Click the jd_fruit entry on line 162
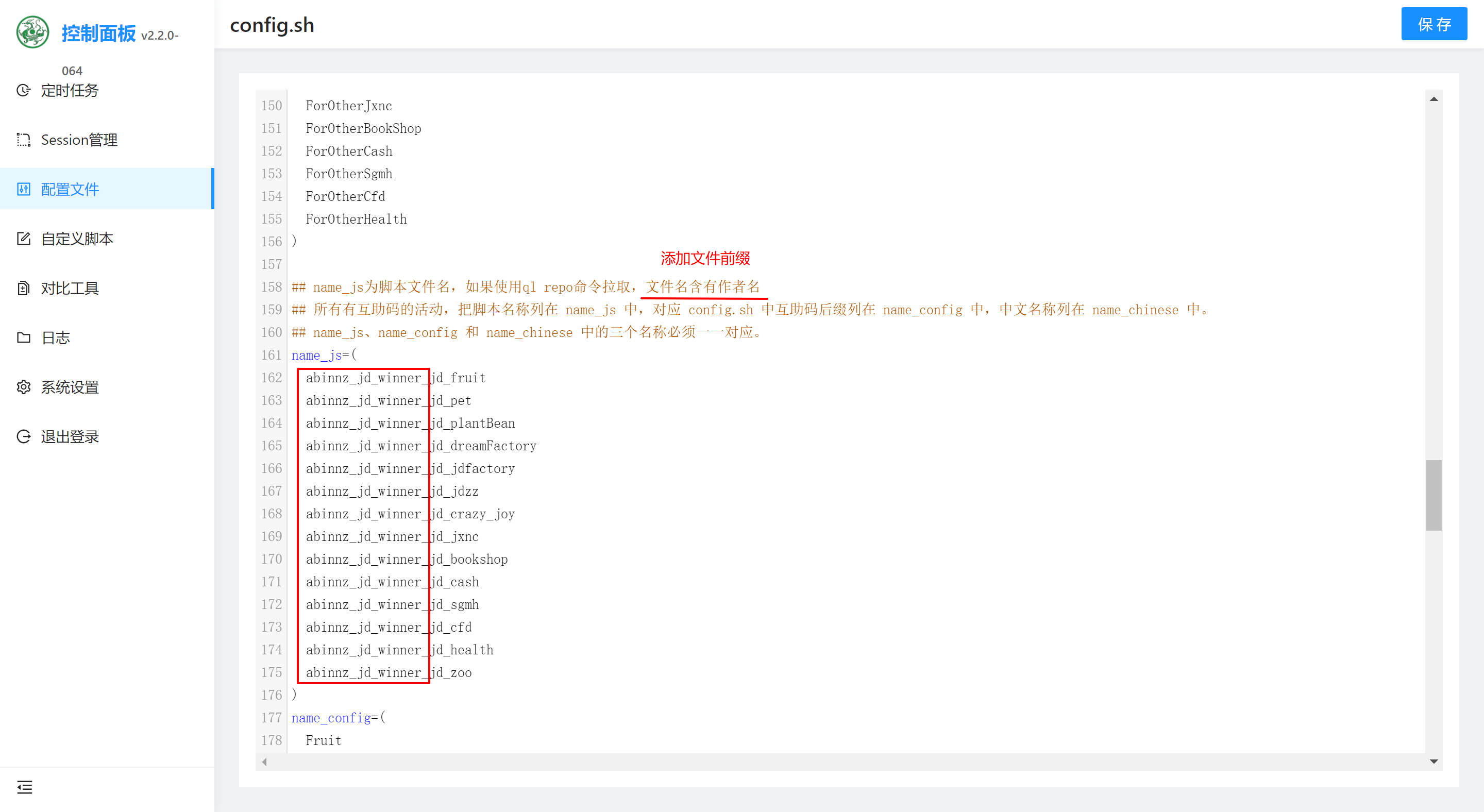1484x812 pixels. coord(458,378)
